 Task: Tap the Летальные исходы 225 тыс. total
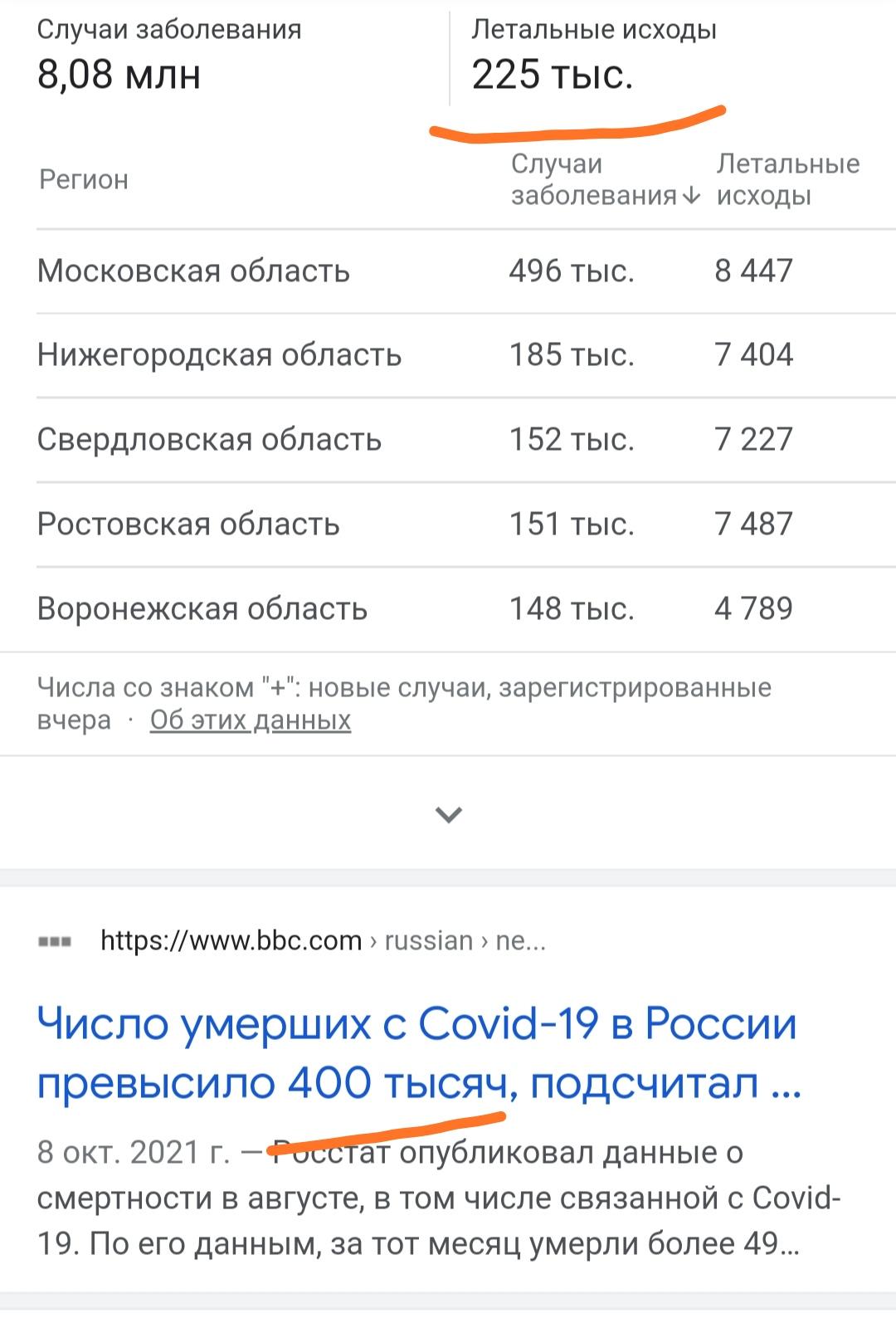tap(553, 75)
